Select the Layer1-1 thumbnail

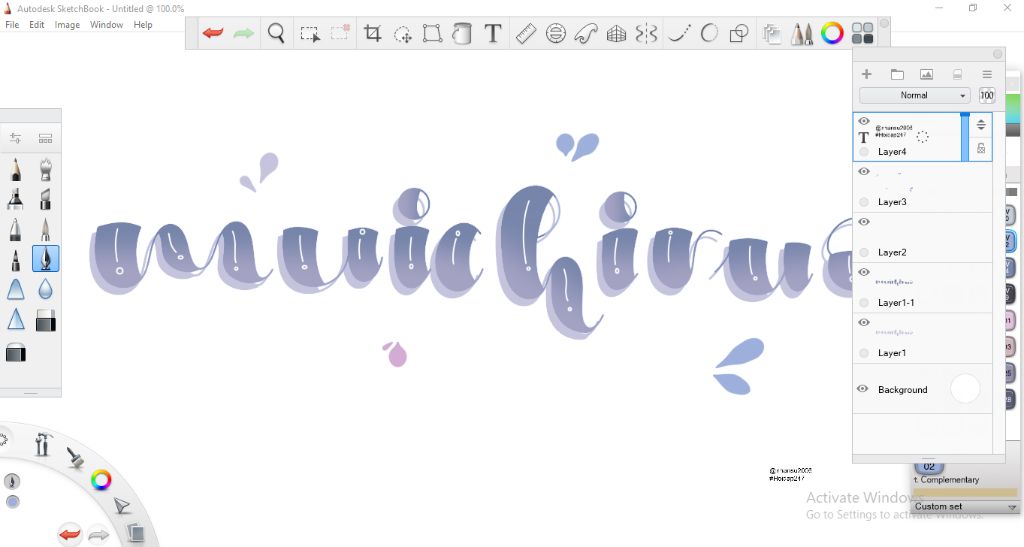point(893,282)
